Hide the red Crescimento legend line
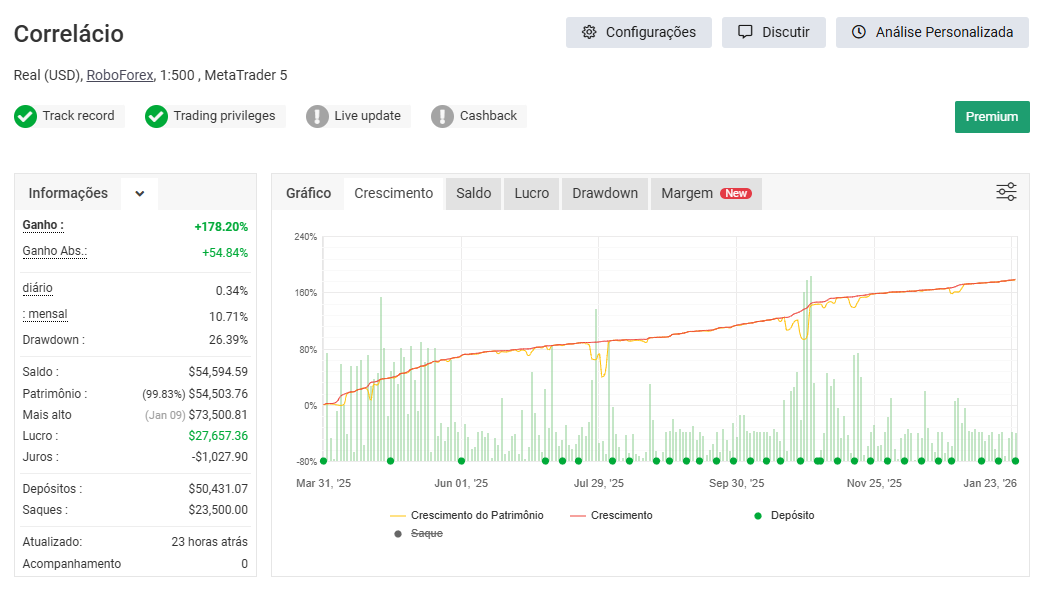The height and width of the screenshot is (590, 1043). (x=611, y=515)
